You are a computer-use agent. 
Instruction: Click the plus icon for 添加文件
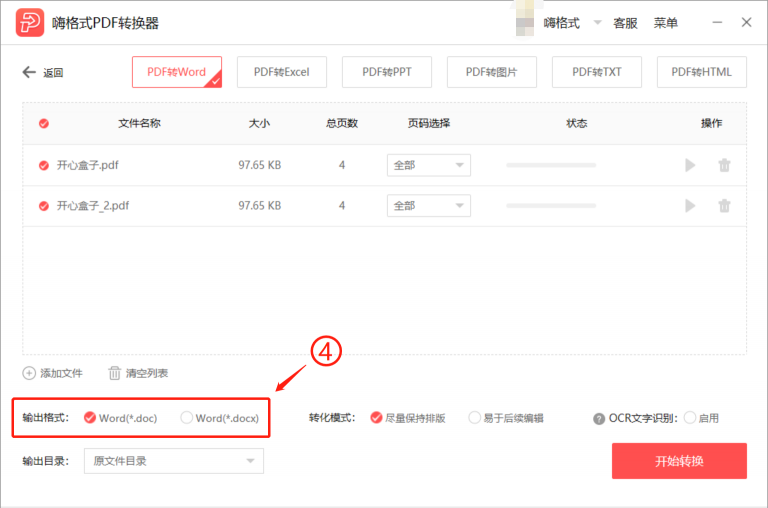coord(29,373)
